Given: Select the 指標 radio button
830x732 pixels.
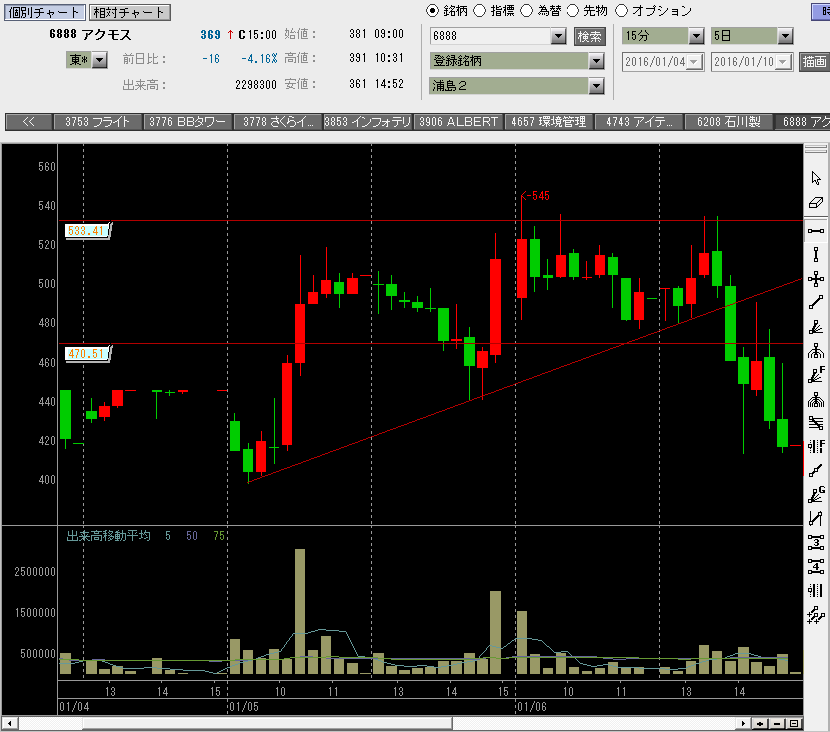Looking at the screenshot, I should [x=479, y=11].
